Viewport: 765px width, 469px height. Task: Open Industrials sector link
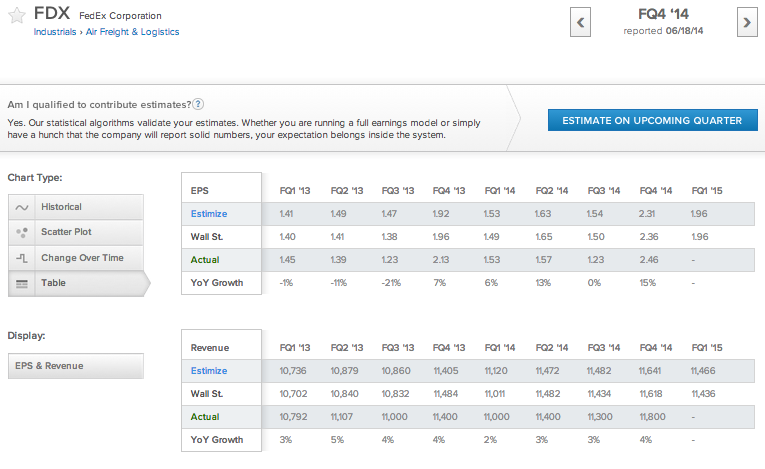pos(55,32)
